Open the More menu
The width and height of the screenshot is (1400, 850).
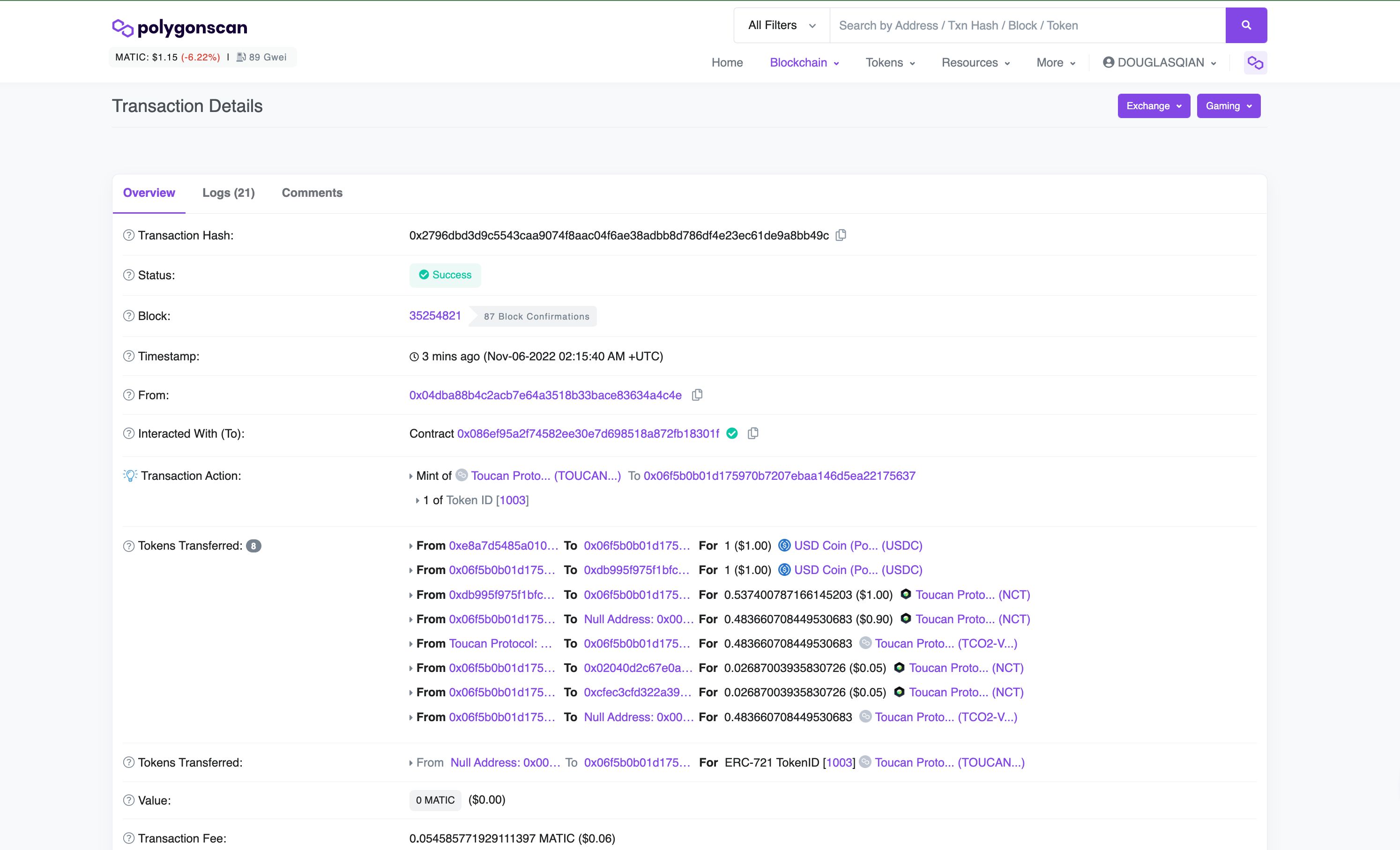click(x=1056, y=62)
